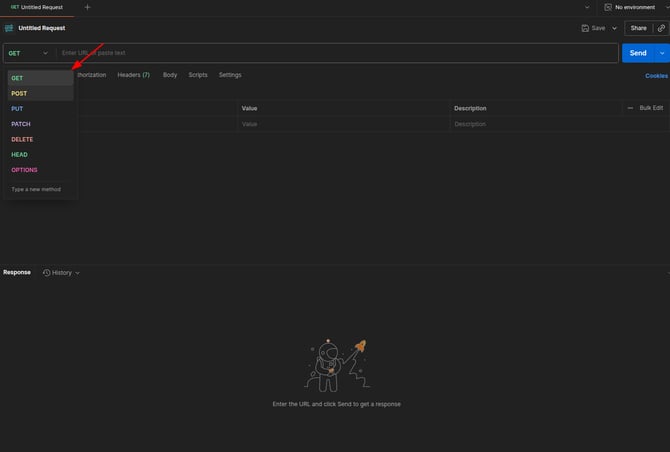
Task: Click the Enter URL input field
Action: [330, 53]
